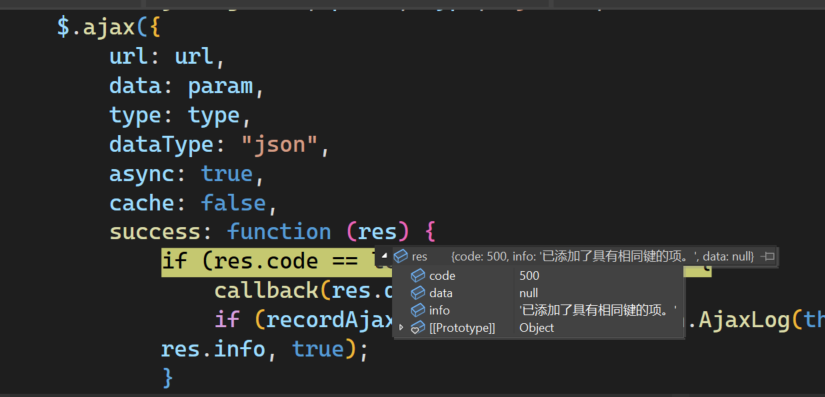Click 'AjaxLog' method call in the editor

coord(744,320)
